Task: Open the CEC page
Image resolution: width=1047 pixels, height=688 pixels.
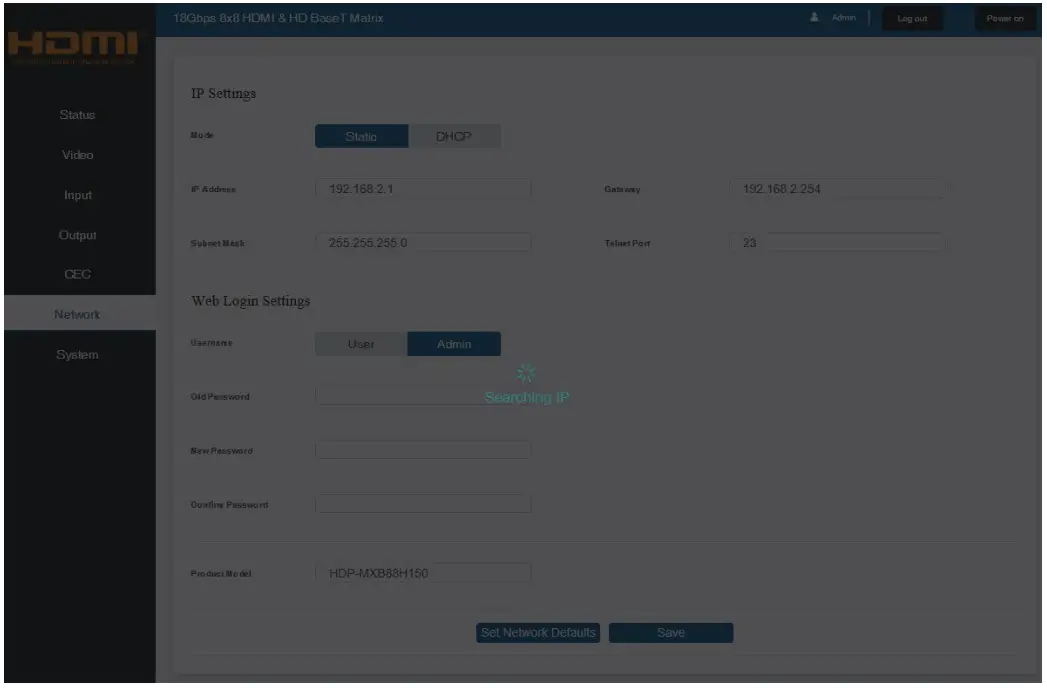Action: point(77,275)
